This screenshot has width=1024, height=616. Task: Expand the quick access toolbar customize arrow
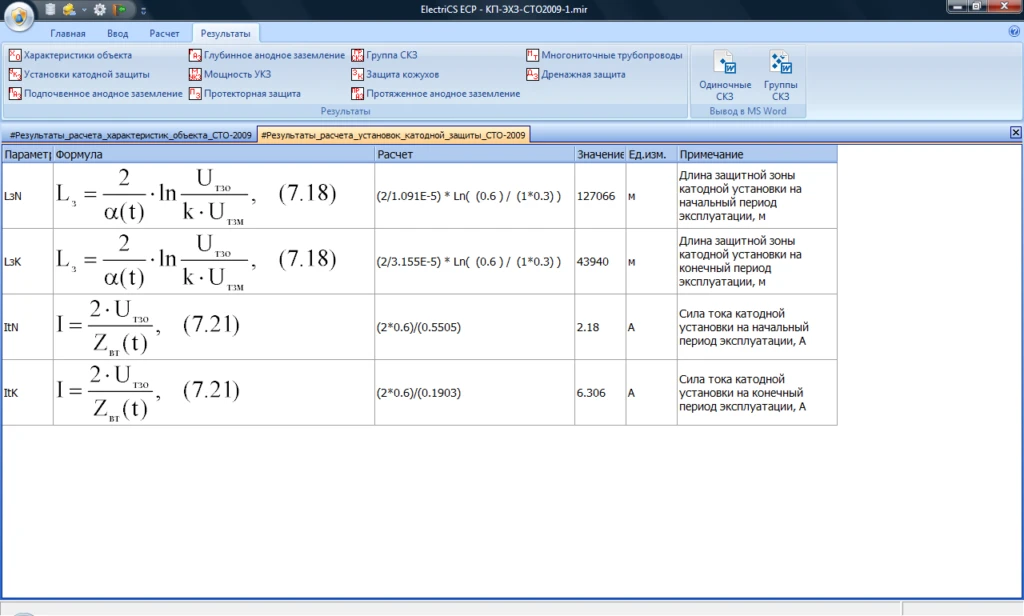(144, 10)
